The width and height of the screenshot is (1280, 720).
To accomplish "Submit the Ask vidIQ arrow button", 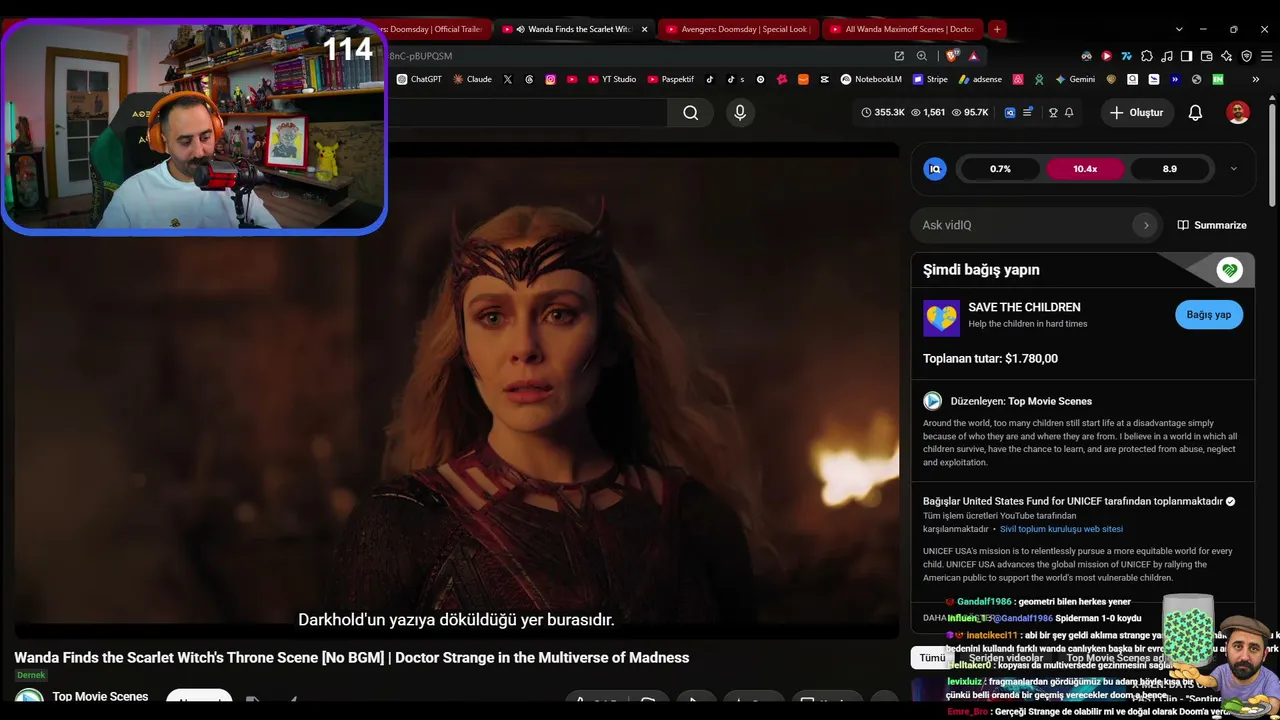I will (1146, 225).
